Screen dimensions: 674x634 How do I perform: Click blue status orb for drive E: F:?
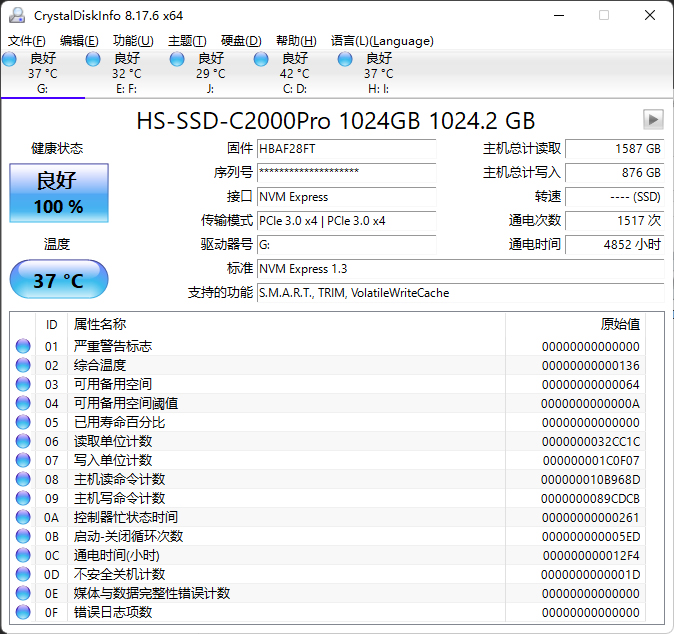pyautogui.click(x=93, y=59)
